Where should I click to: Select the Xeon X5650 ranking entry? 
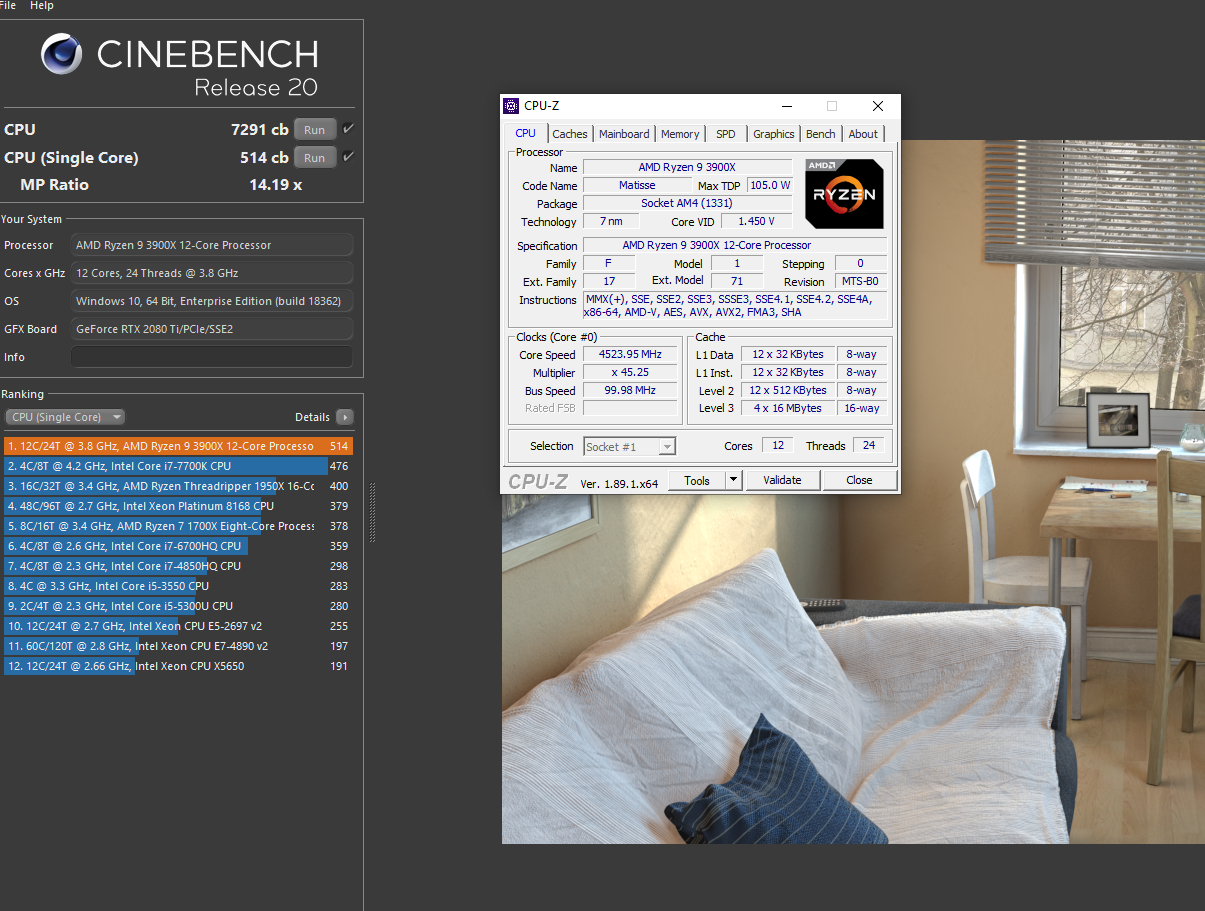pos(178,666)
